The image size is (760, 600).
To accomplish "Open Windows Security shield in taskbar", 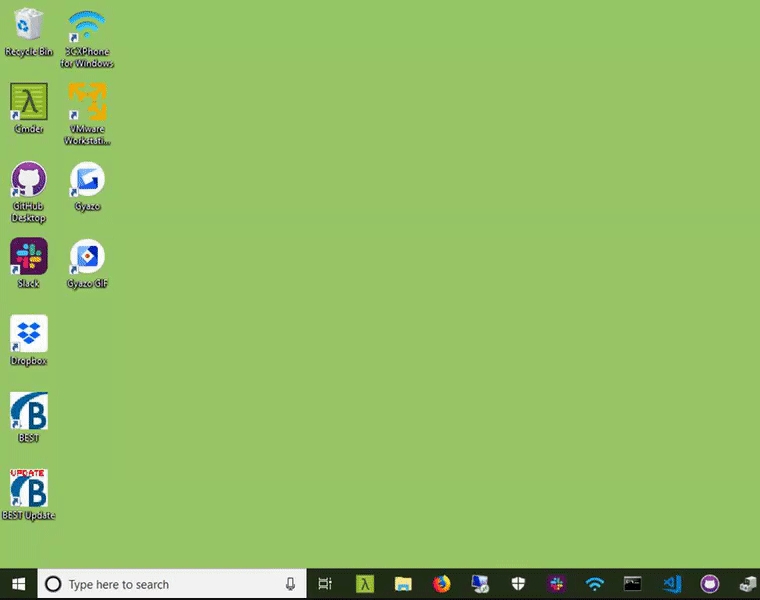I will point(519,584).
